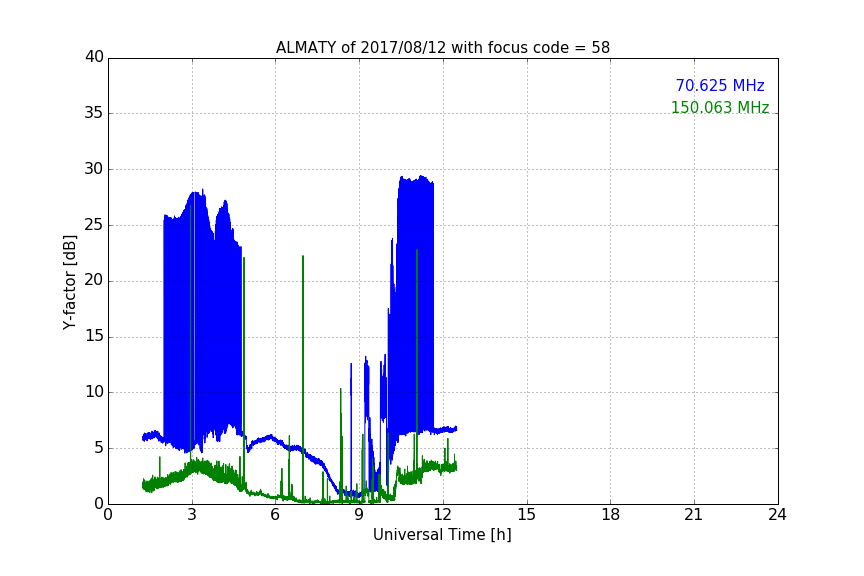Screen dimensions: 864x576
Task: Click the x-axis tick label '6'
Action: point(276,515)
